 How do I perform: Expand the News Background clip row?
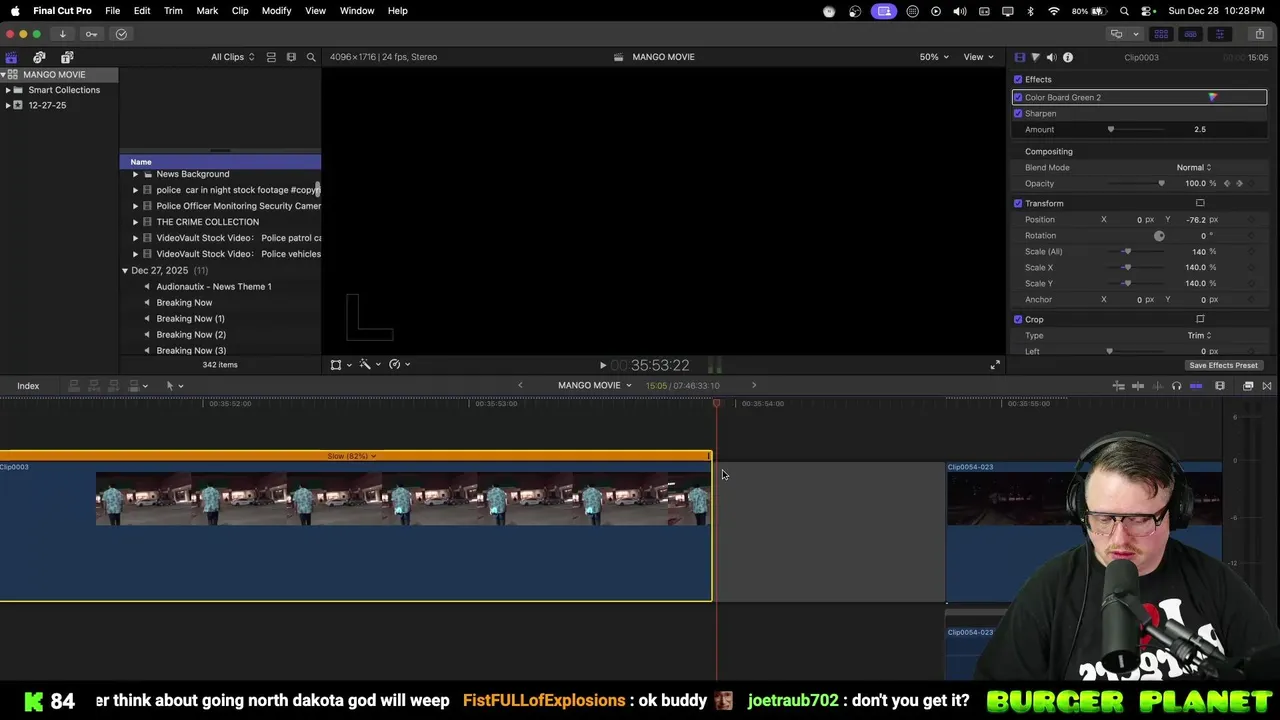135,174
